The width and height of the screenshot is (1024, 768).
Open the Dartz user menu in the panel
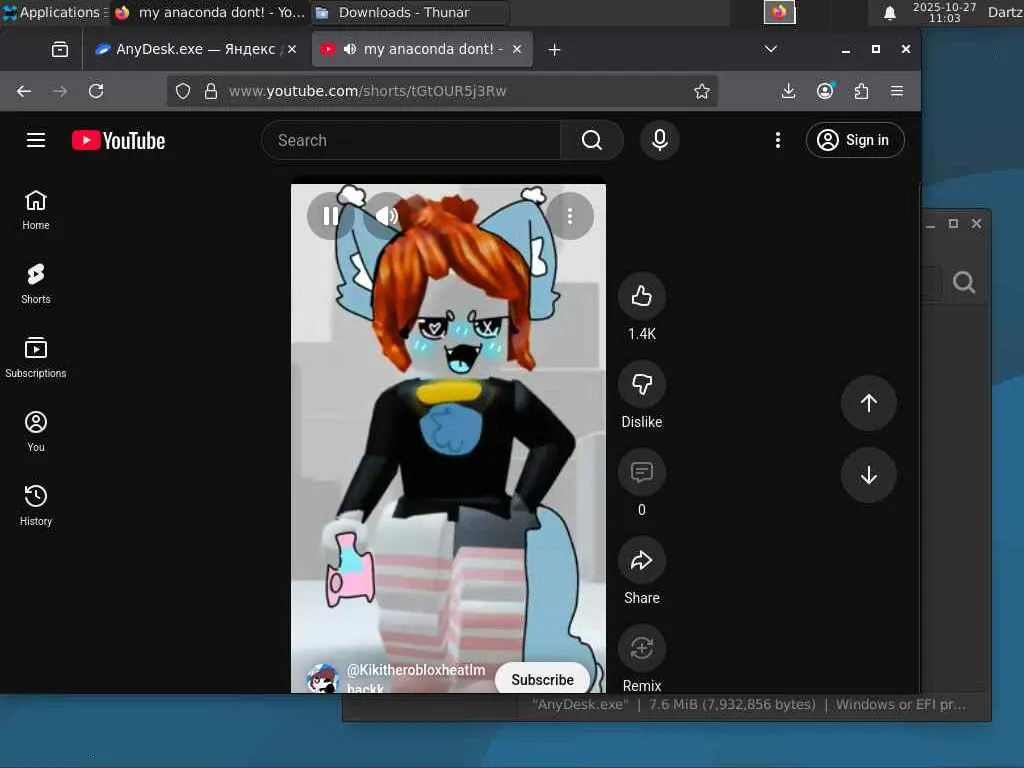pos(1004,12)
